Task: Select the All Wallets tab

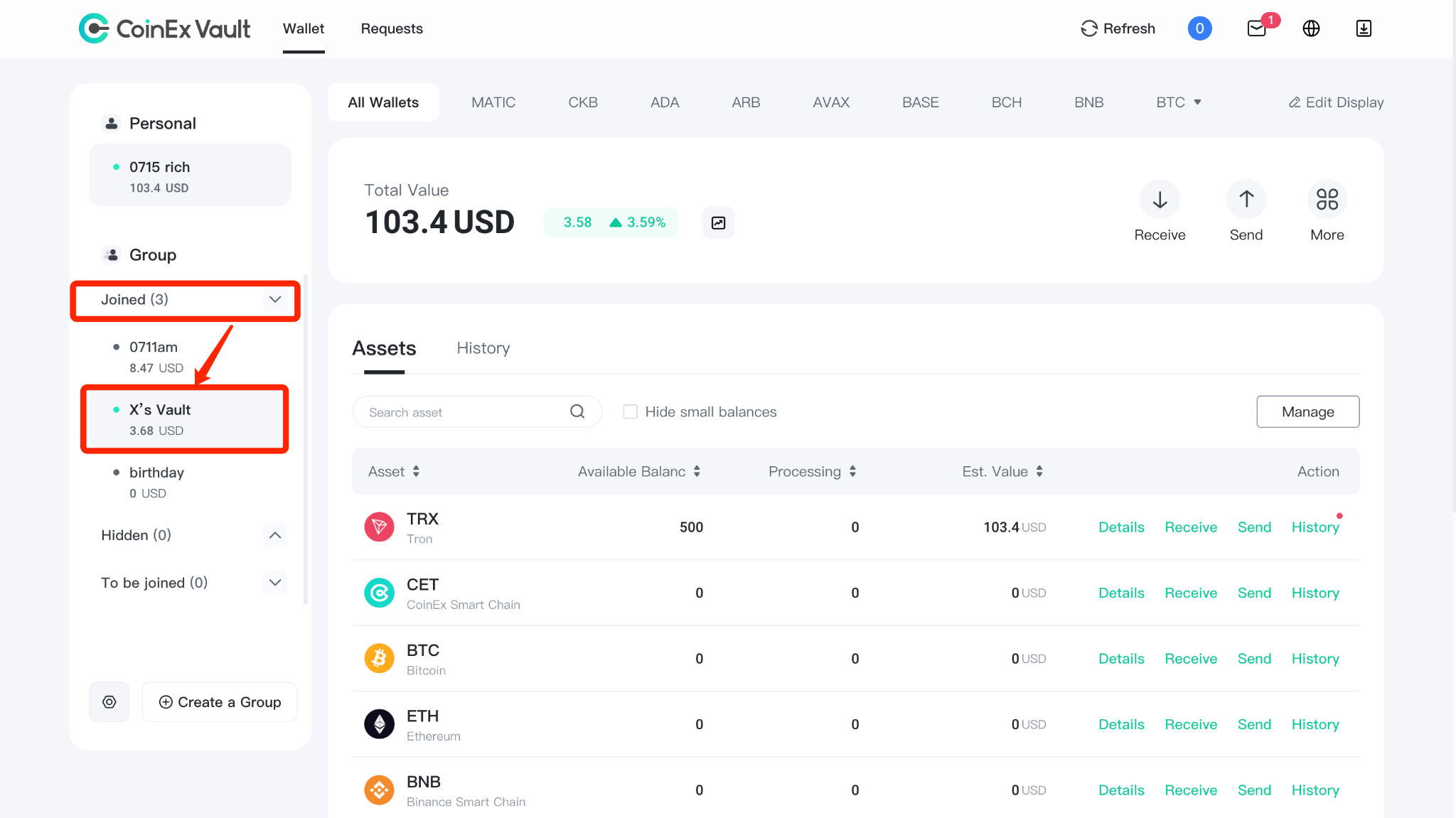Action: click(x=383, y=102)
